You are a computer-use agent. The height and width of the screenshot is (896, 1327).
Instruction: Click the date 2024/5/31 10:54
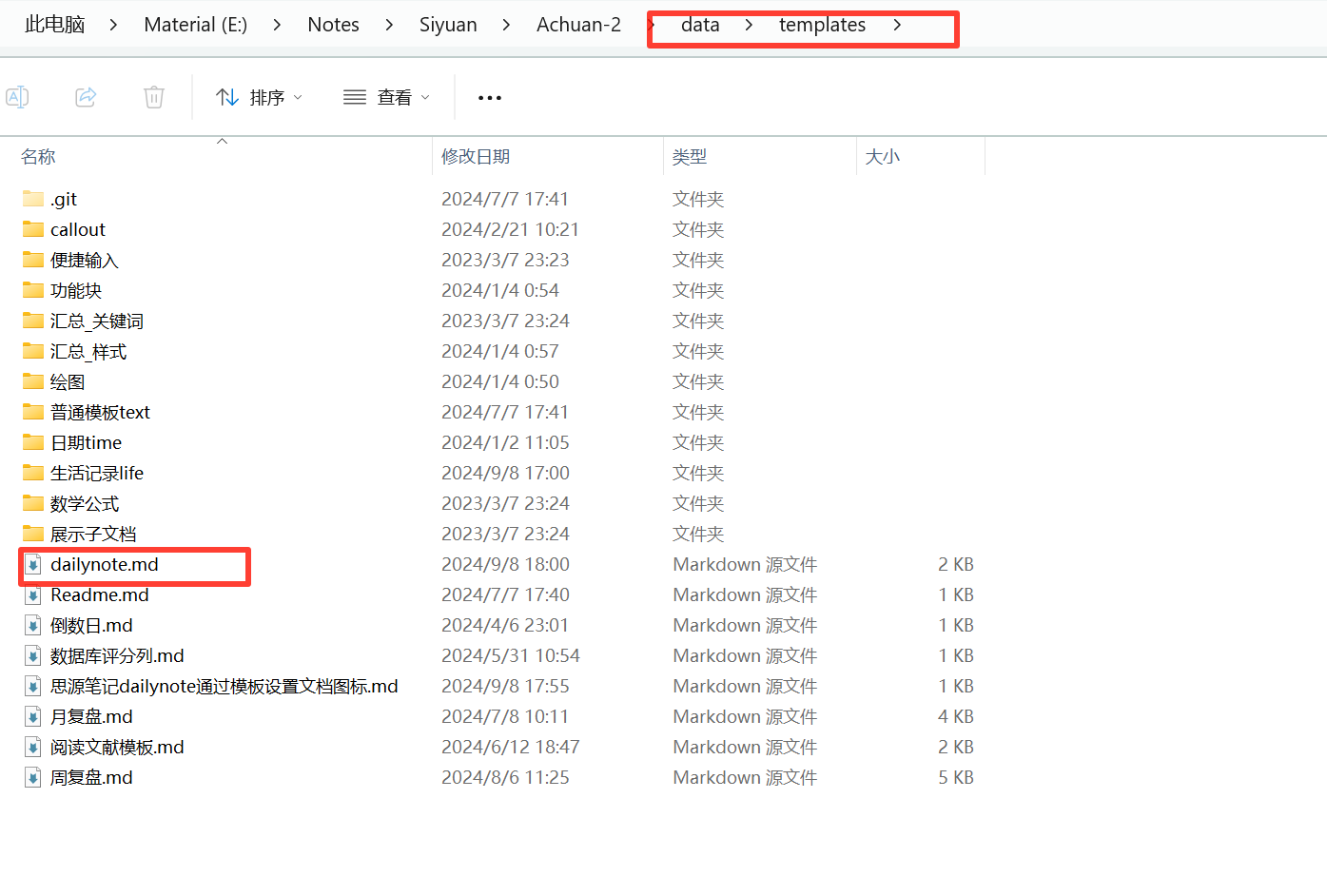510,655
